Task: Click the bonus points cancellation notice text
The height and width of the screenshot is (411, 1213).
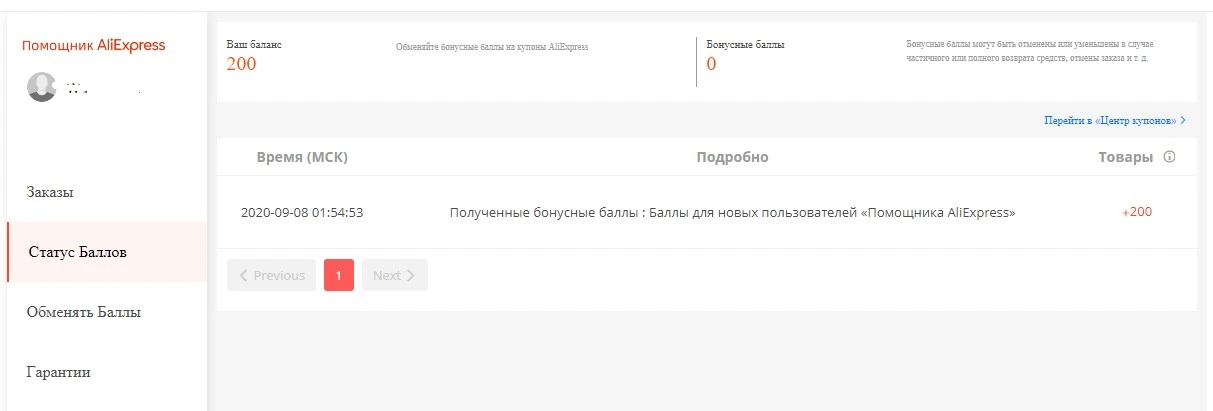Action: 1028,52
